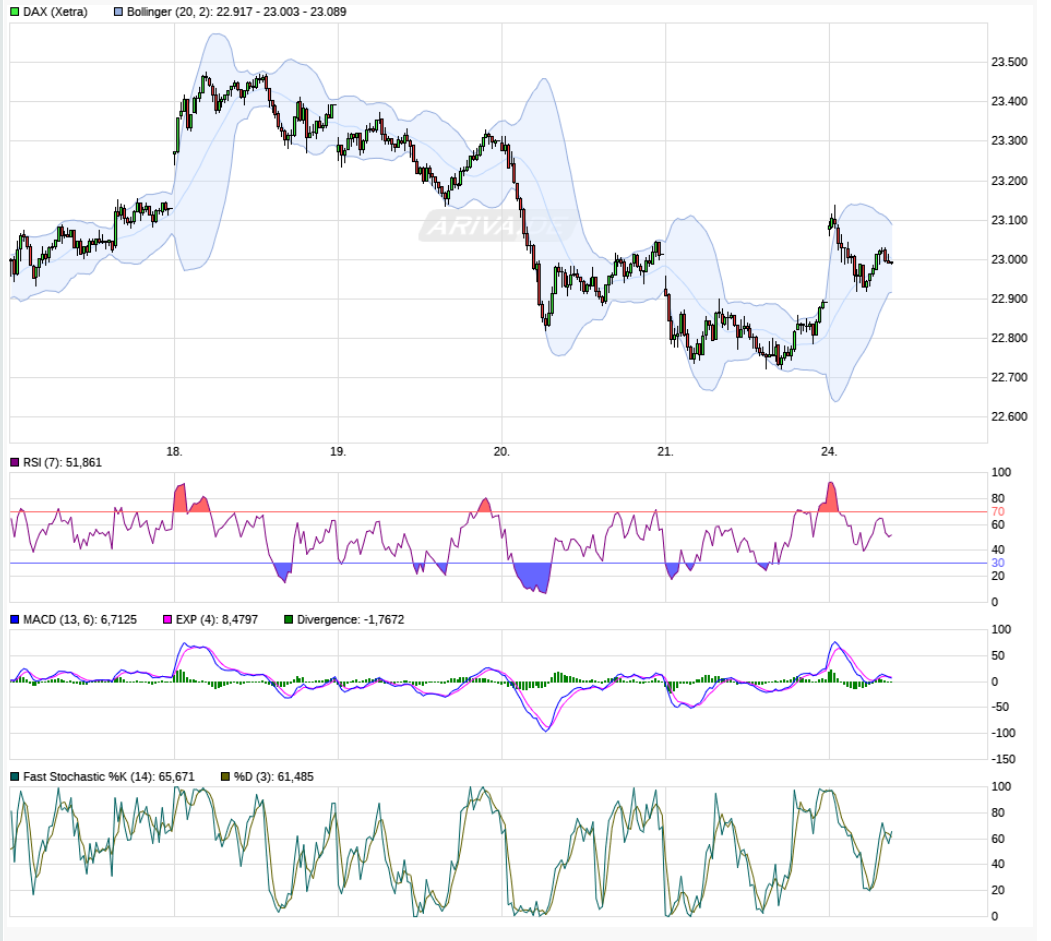
Task: Click the 21. date axis label
Action: click(665, 452)
